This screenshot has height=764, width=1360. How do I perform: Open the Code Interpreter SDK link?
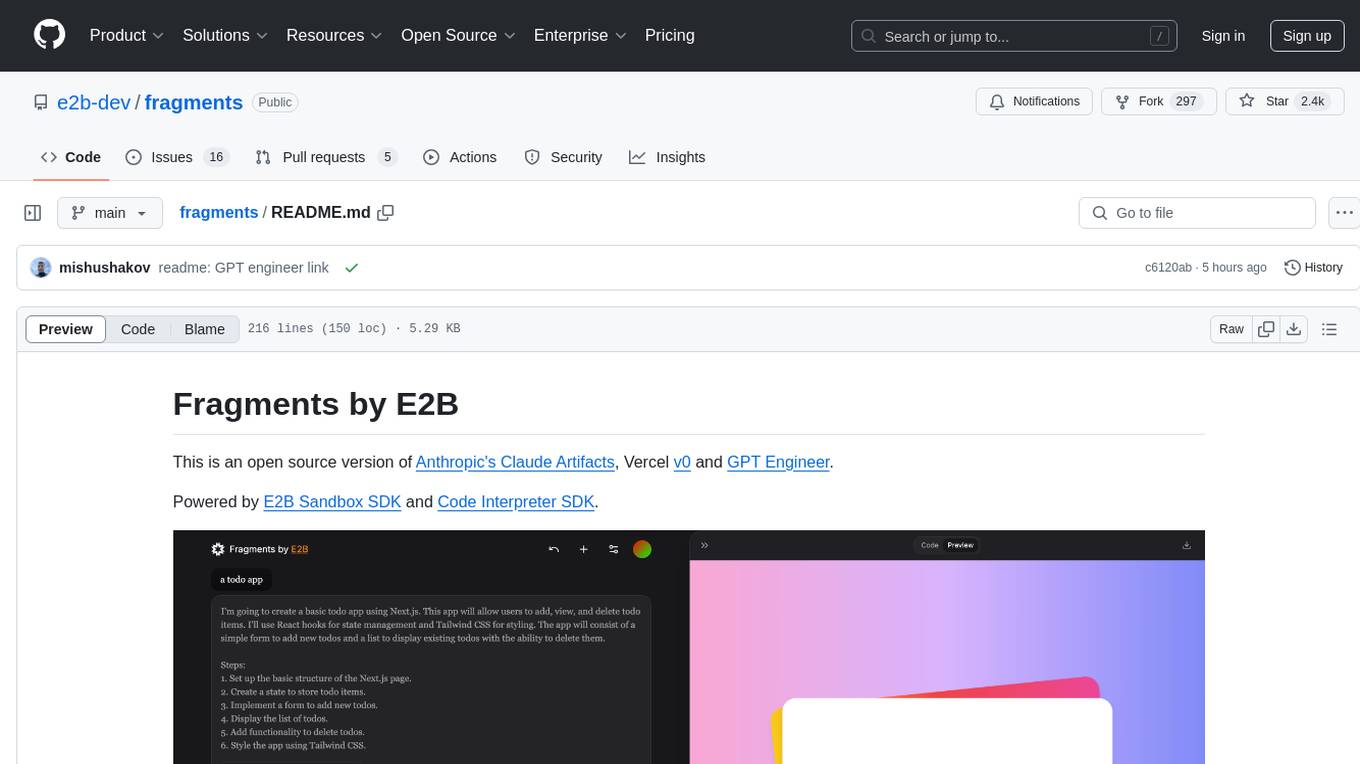tap(516, 502)
